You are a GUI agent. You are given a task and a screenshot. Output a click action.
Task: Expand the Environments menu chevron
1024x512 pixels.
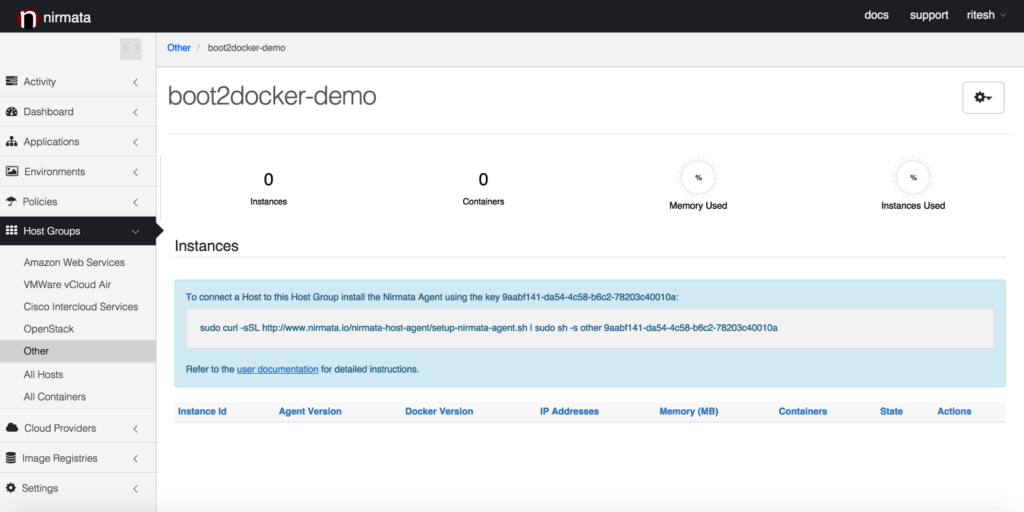tap(135, 172)
